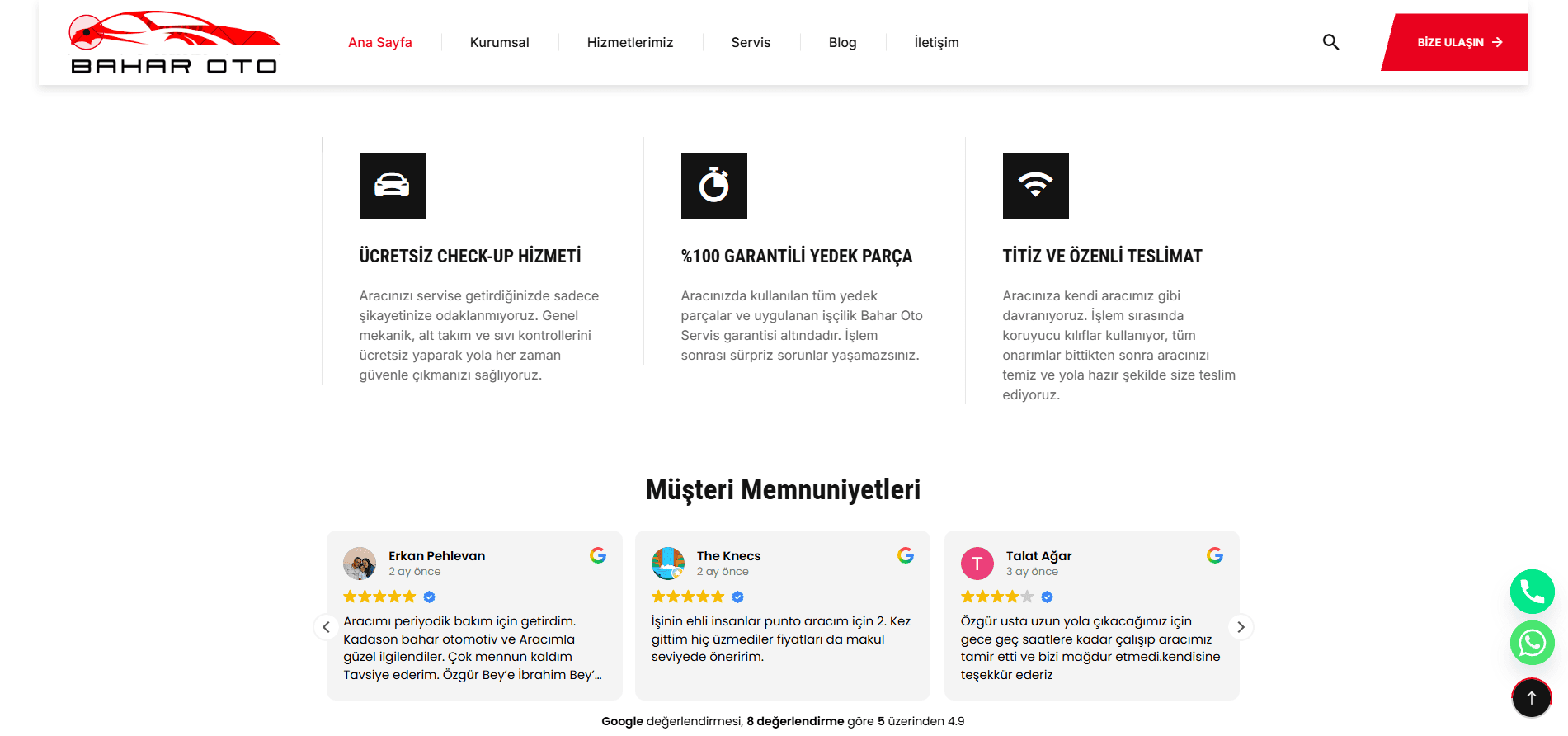Click Erkan Pehlevan's review text about periyodik bakım
Viewport: 1568px width, 736px height.
click(x=473, y=648)
